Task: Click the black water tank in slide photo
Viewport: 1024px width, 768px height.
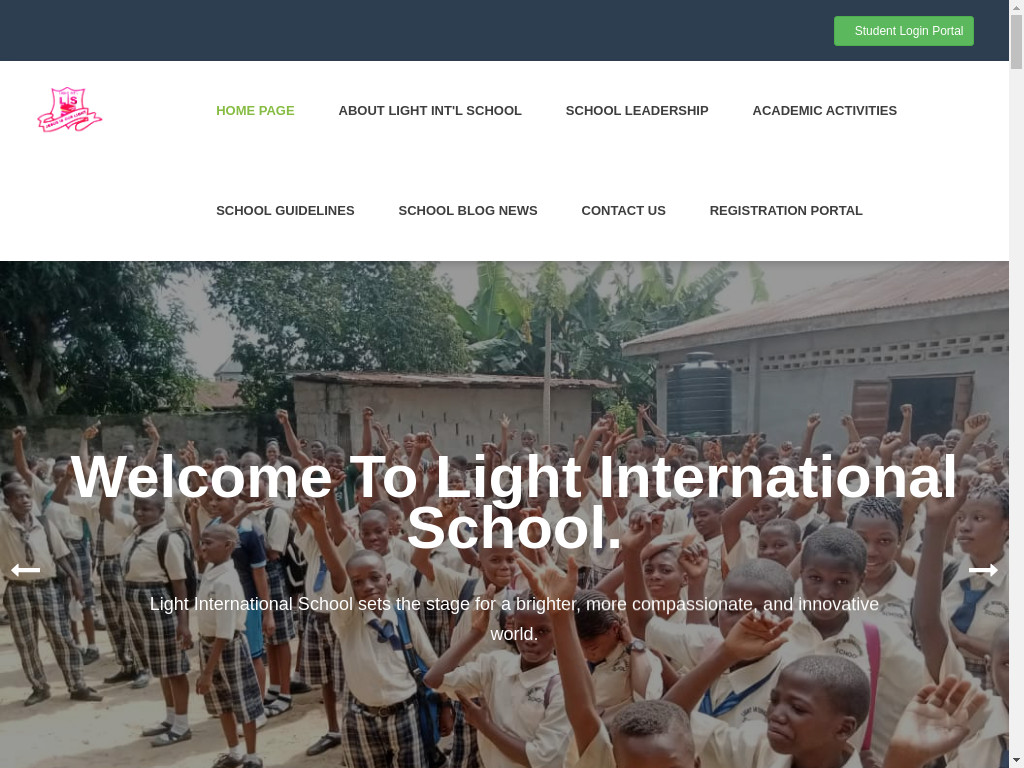Action: [x=698, y=394]
